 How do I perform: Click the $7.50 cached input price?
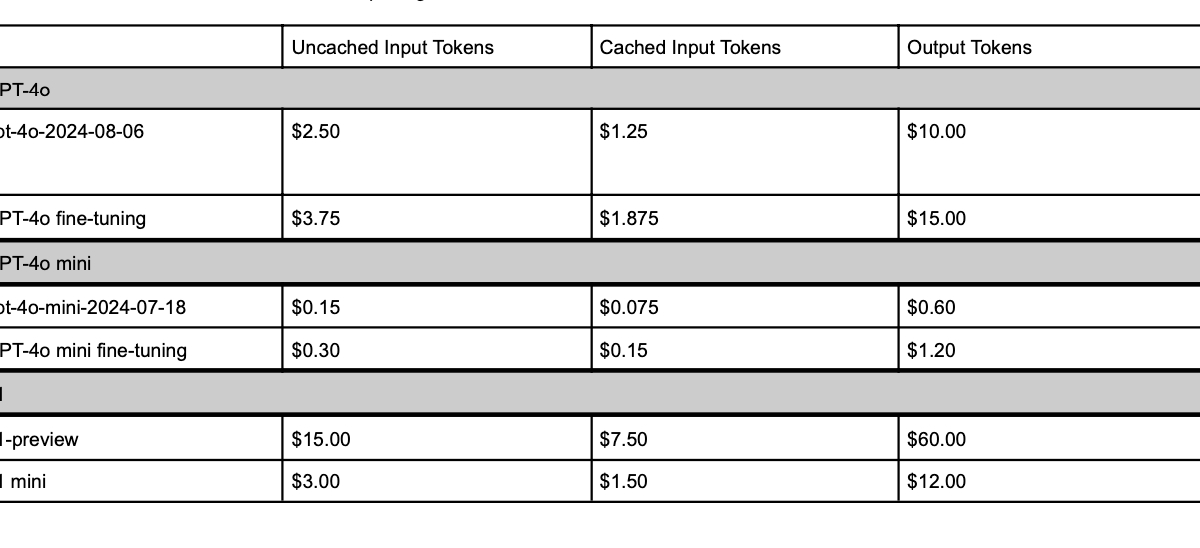point(623,439)
